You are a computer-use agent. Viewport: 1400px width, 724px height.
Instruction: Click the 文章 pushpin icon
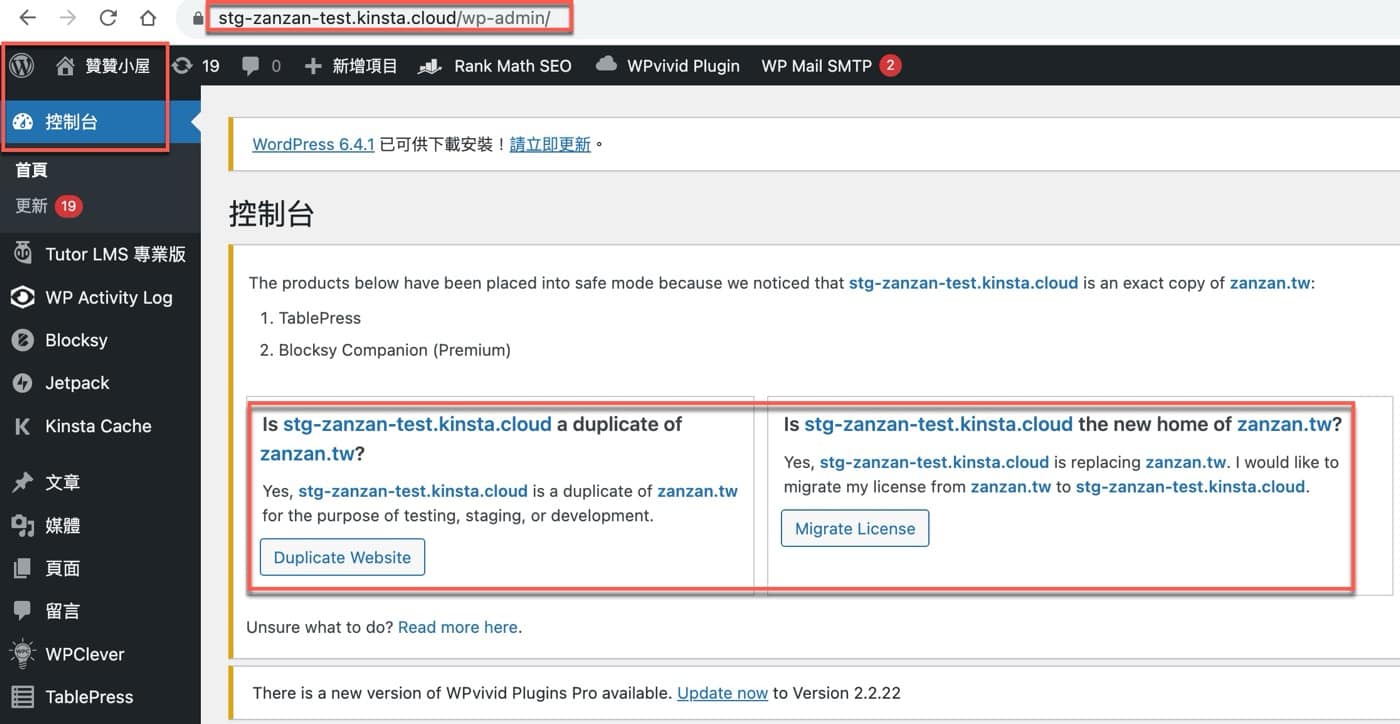(23, 482)
